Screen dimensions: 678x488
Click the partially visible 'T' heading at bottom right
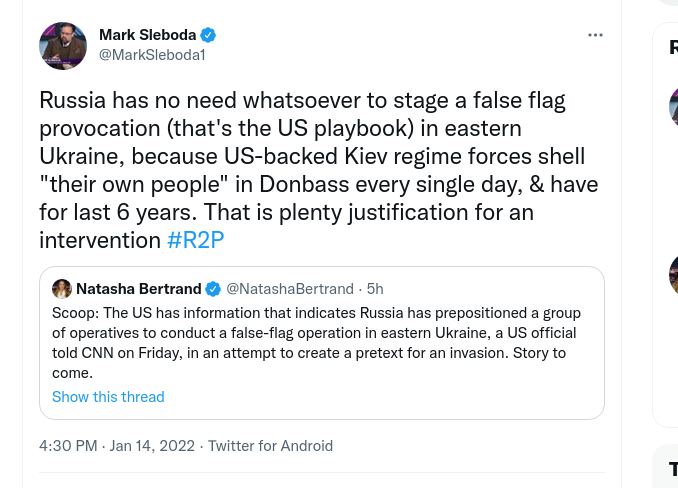point(673,469)
